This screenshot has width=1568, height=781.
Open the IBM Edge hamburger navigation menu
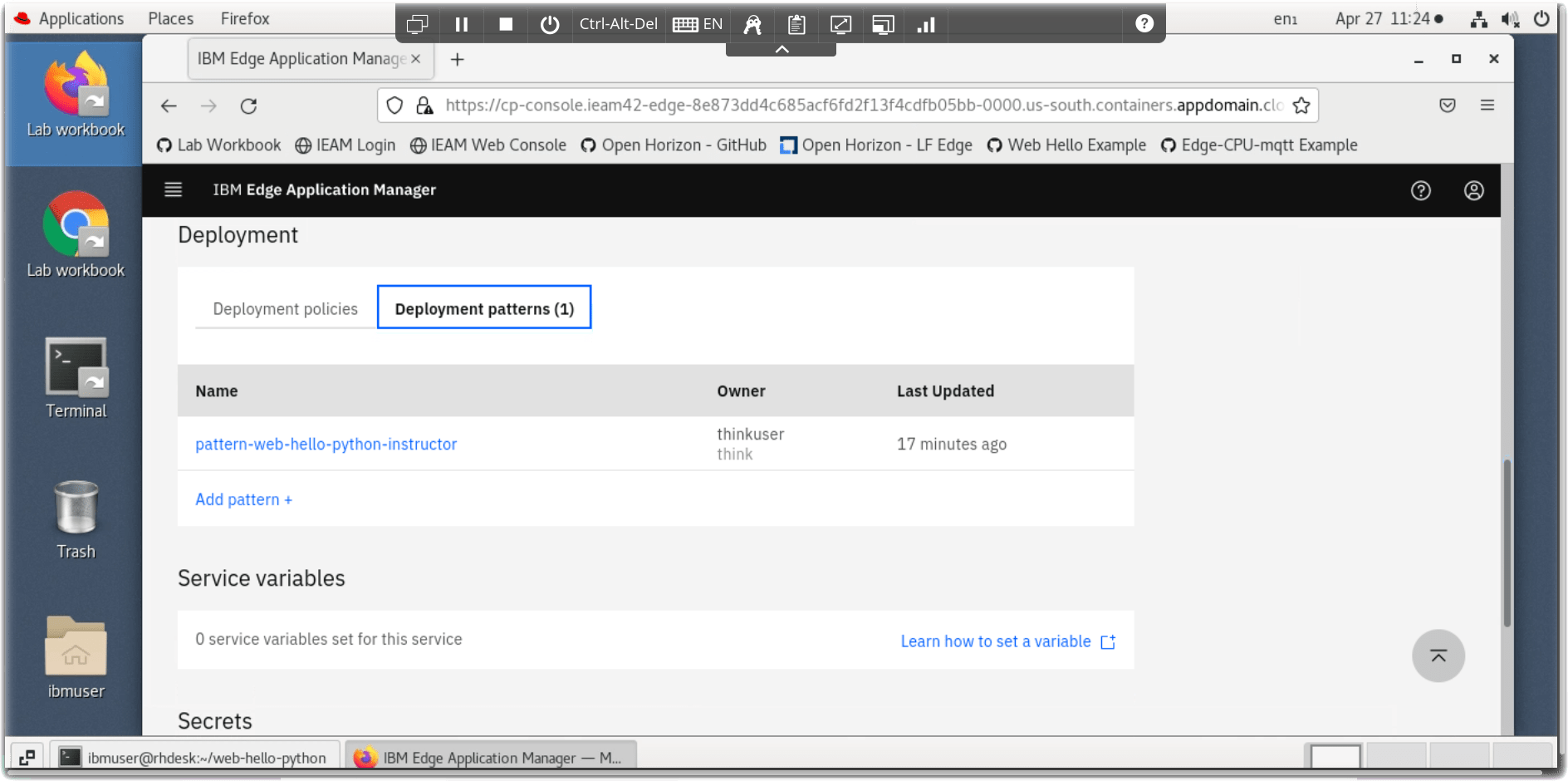pyautogui.click(x=173, y=190)
